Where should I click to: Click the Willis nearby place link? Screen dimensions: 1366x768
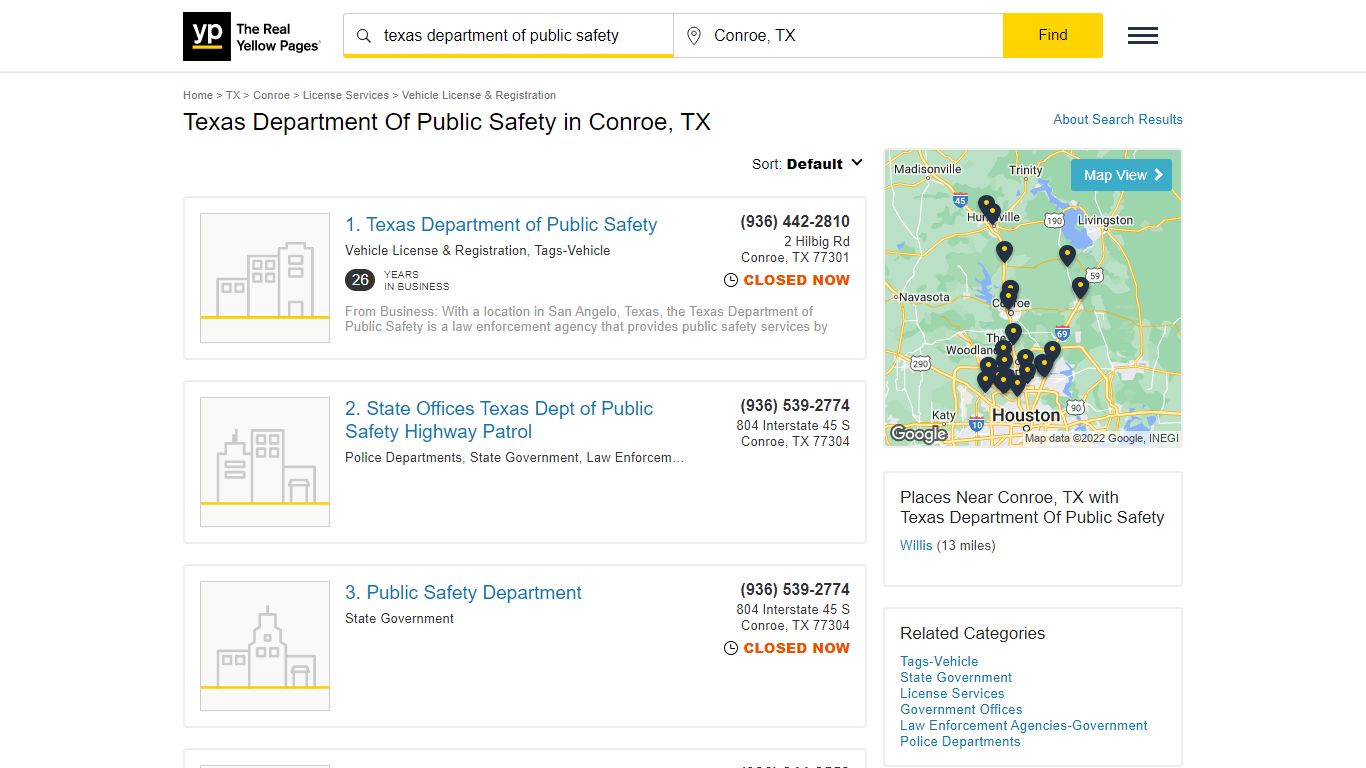(x=916, y=545)
